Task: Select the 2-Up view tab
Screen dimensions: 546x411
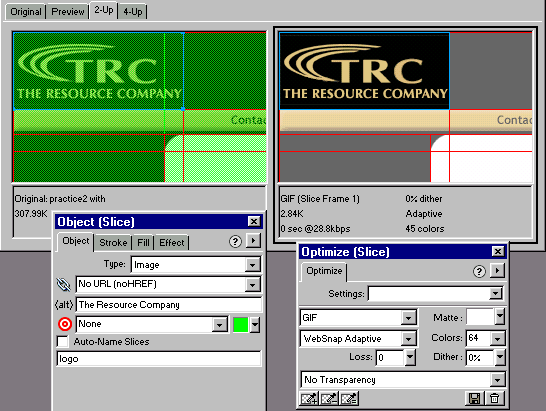Action: (x=104, y=10)
